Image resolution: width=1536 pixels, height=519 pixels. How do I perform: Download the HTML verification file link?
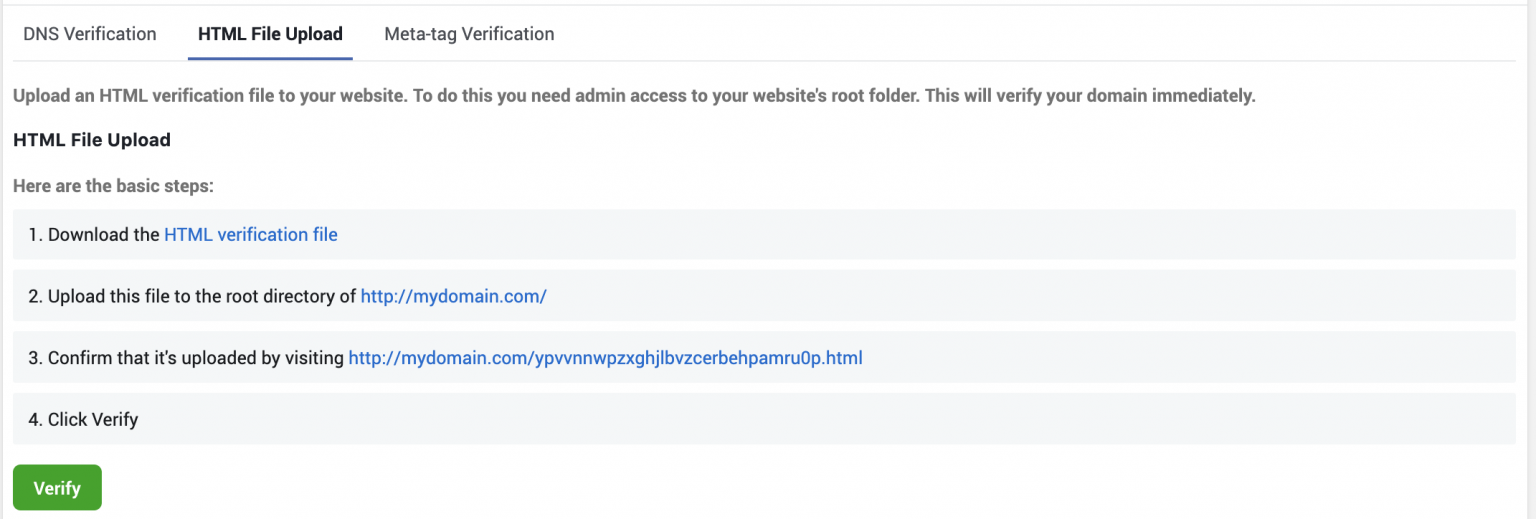pos(251,235)
